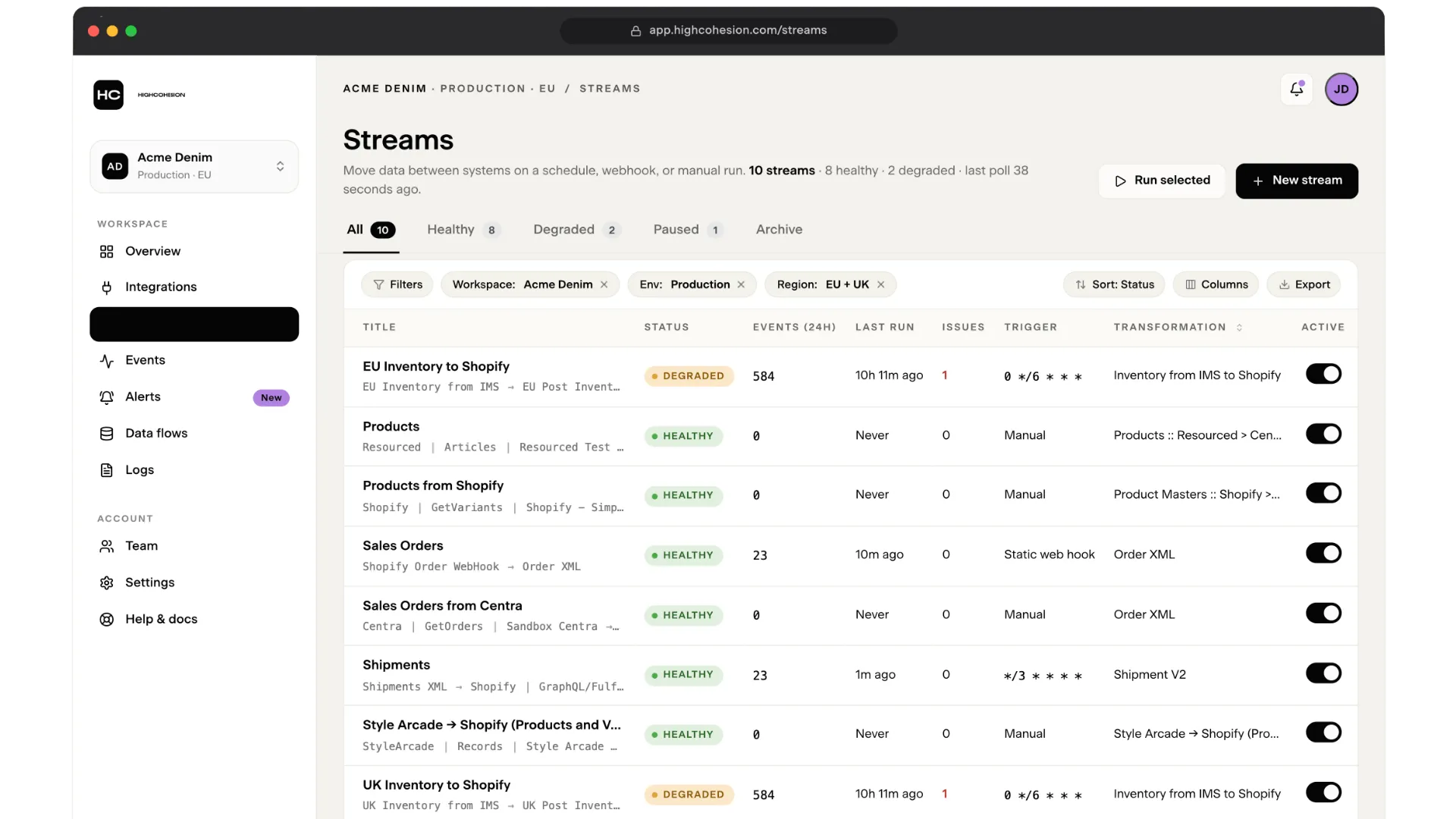Click "Shipment V2" transformation cell

click(x=1149, y=675)
